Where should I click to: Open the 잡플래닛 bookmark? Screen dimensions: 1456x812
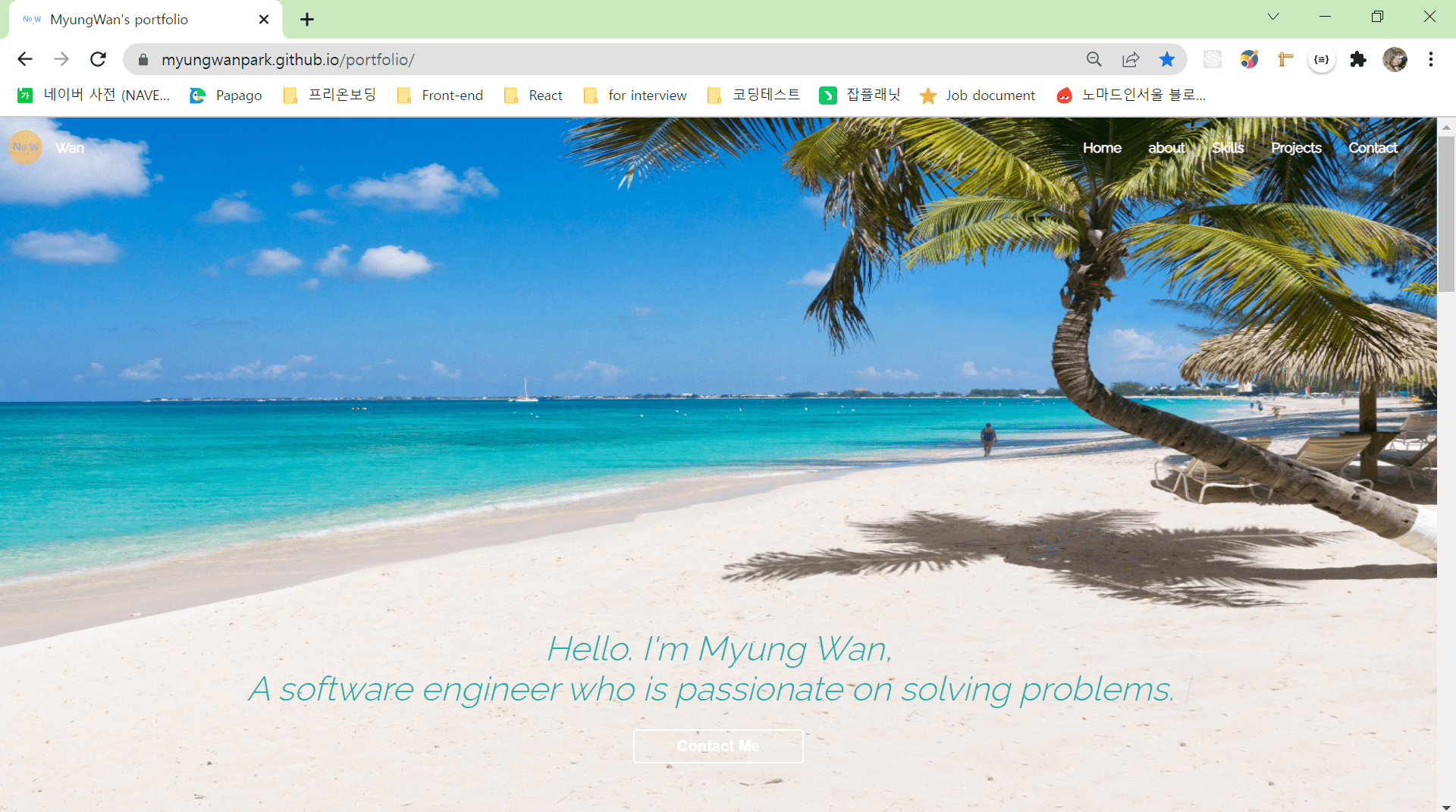tap(860, 95)
